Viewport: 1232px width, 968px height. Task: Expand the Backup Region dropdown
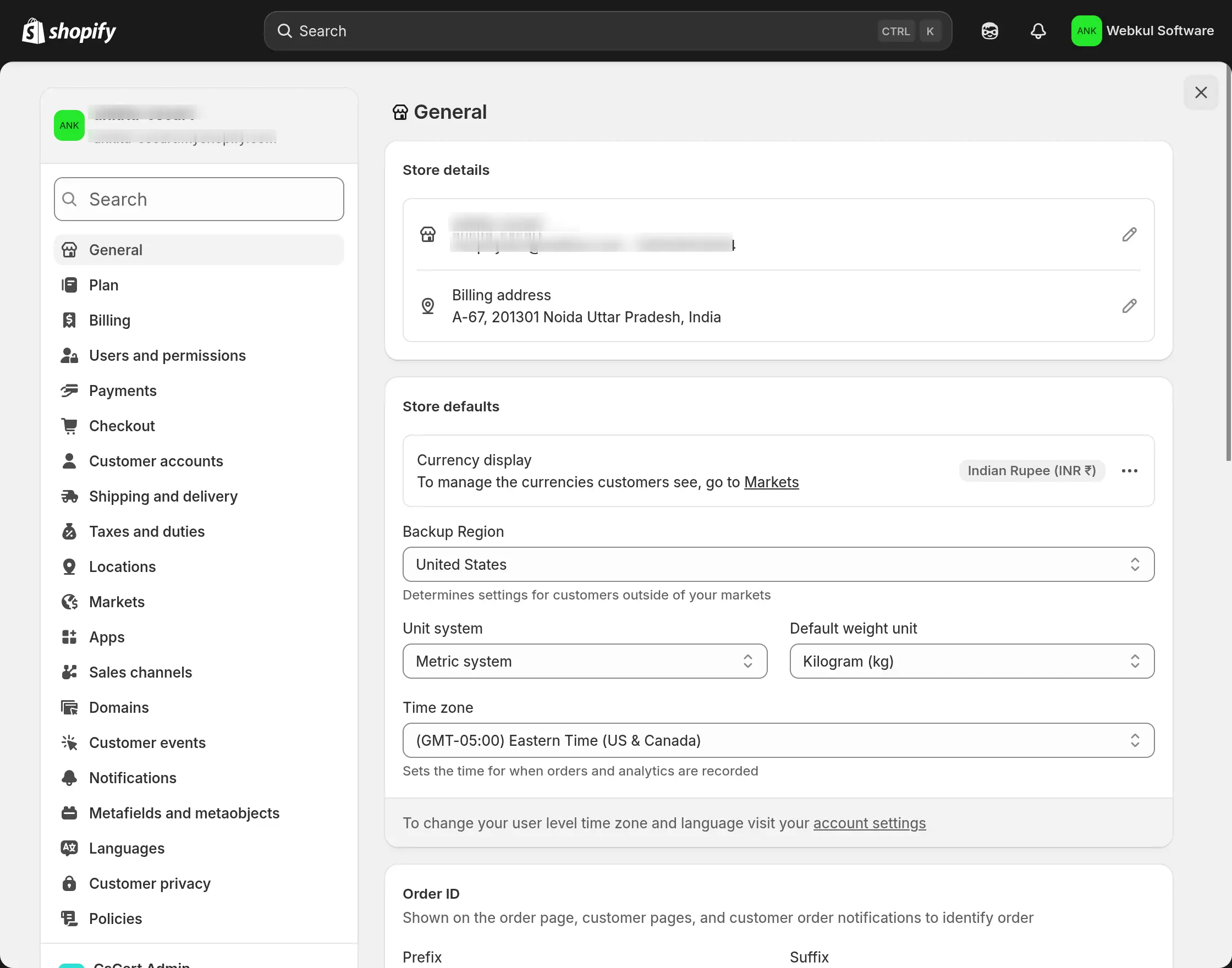pos(778,564)
